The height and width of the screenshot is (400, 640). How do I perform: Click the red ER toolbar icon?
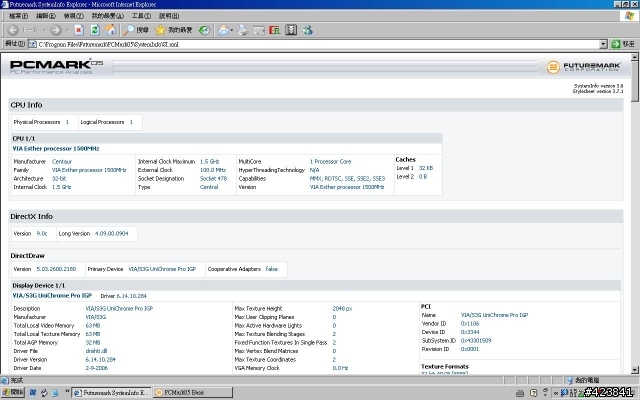coord(275,30)
